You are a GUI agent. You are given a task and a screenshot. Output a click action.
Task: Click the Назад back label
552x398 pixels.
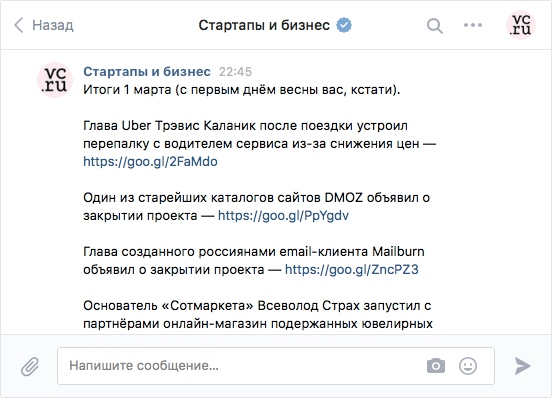pyautogui.click(x=53, y=25)
